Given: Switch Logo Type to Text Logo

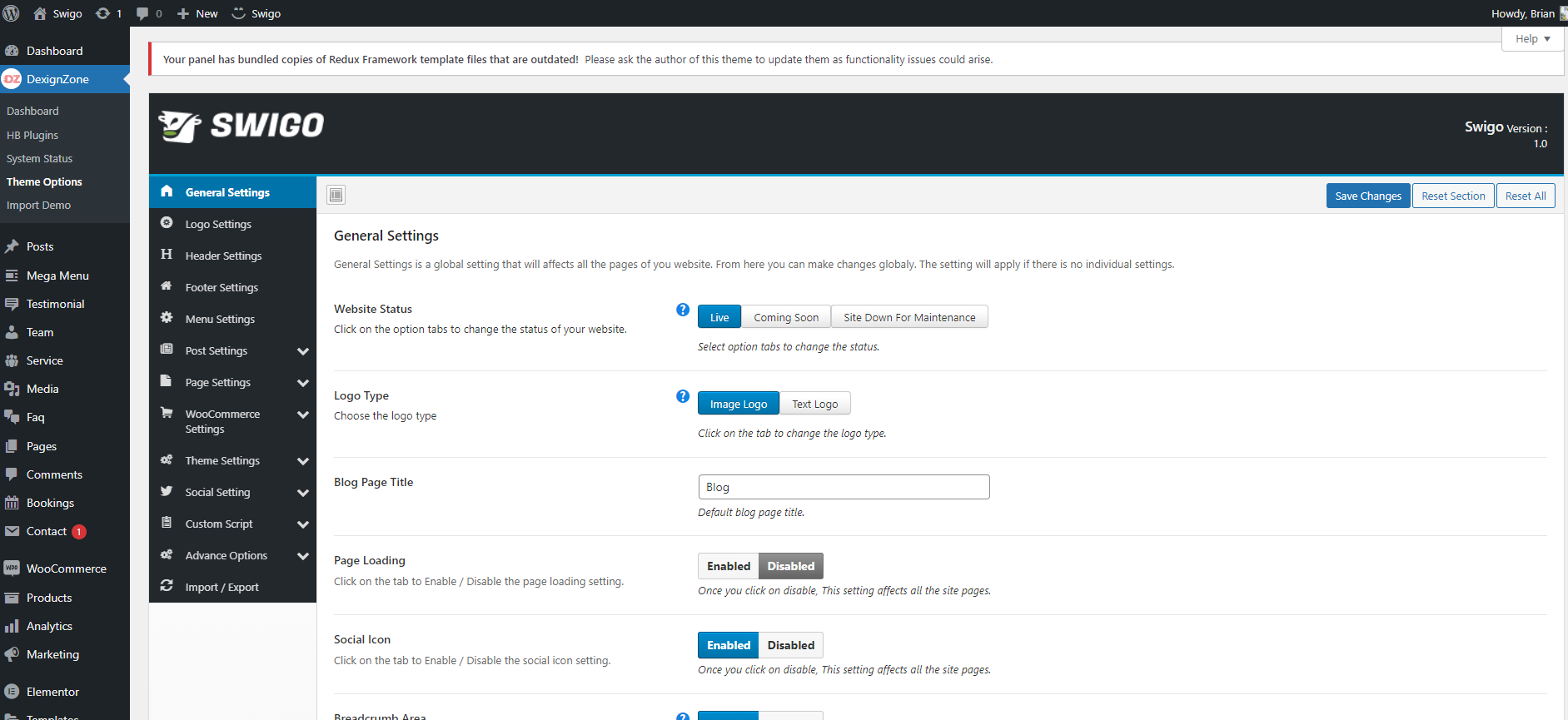Looking at the screenshot, I should [x=814, y=404].
